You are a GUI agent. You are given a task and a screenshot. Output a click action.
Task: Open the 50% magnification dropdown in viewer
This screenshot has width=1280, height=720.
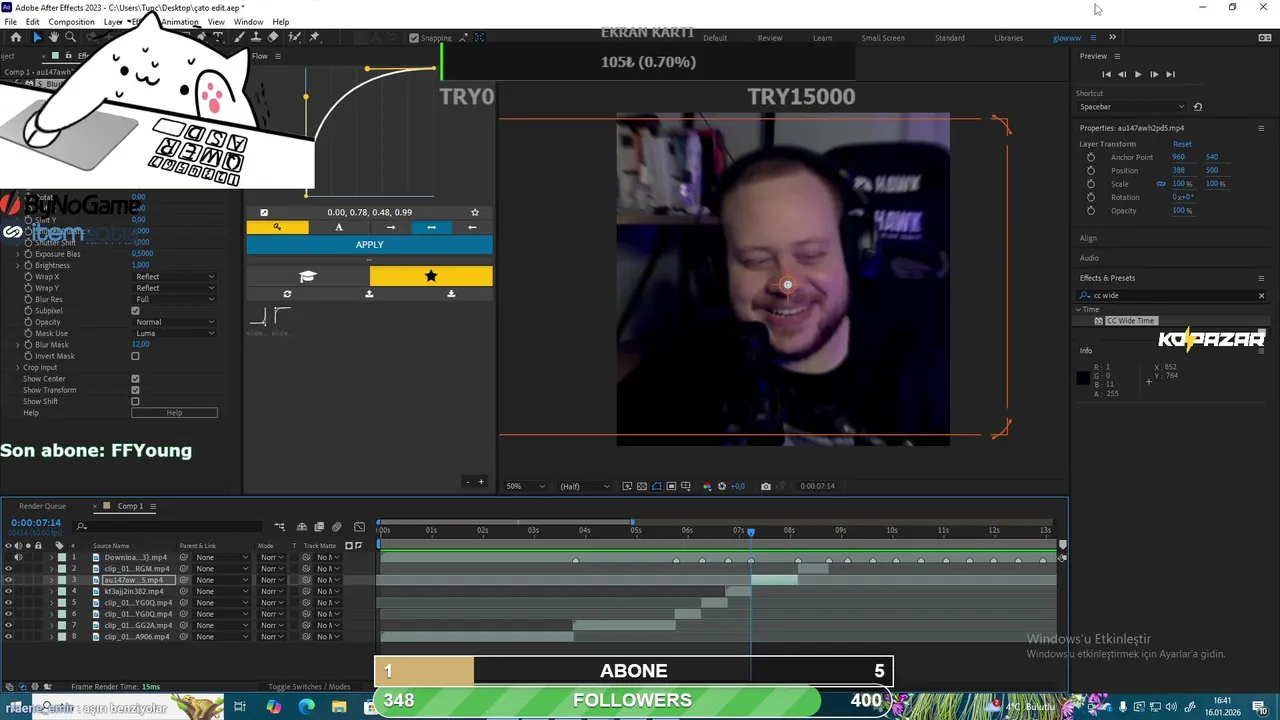point(525,486)
